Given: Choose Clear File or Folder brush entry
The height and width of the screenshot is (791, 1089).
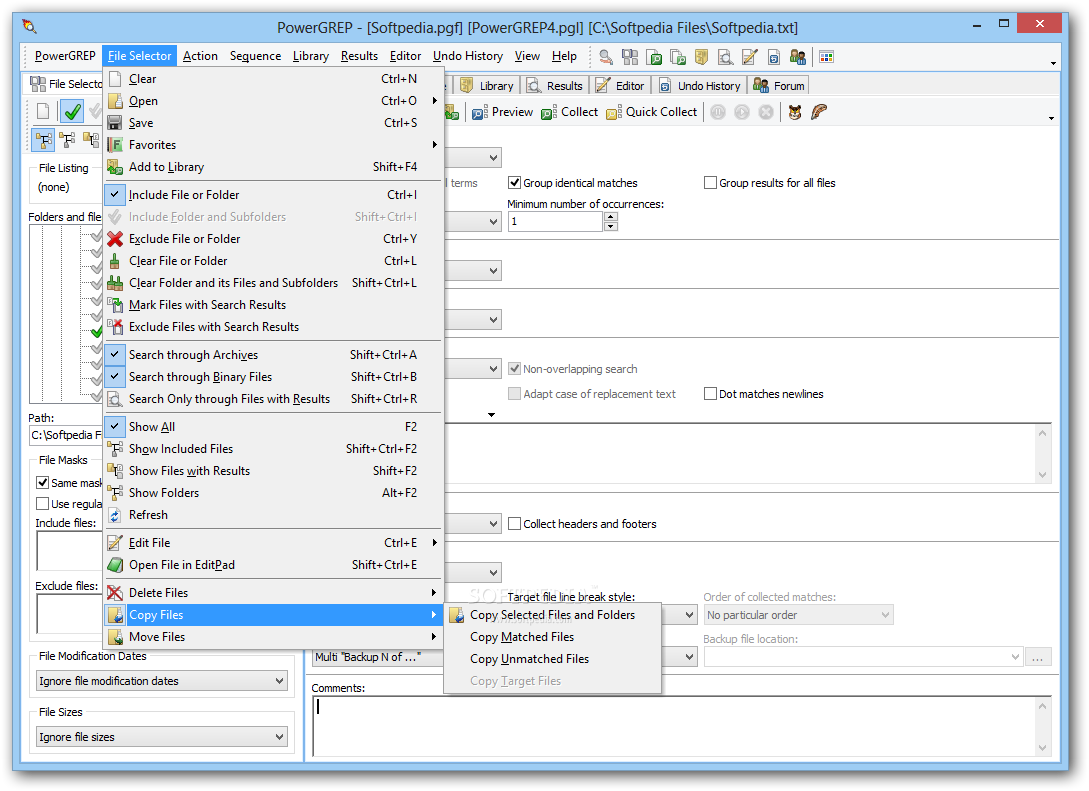Looking at the screenshot, I should point(273,261).
